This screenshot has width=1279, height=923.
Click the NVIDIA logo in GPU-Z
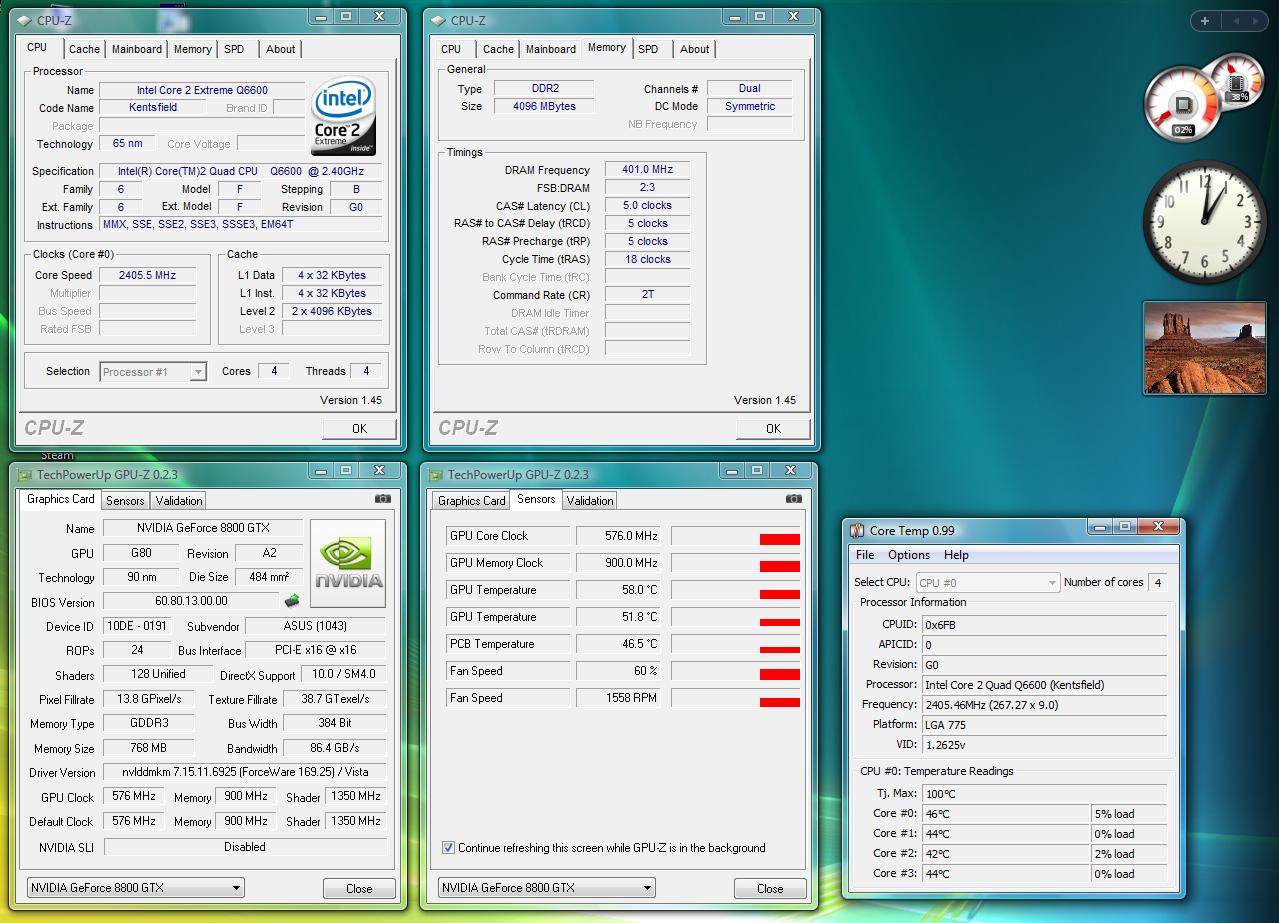click(348, 563)
